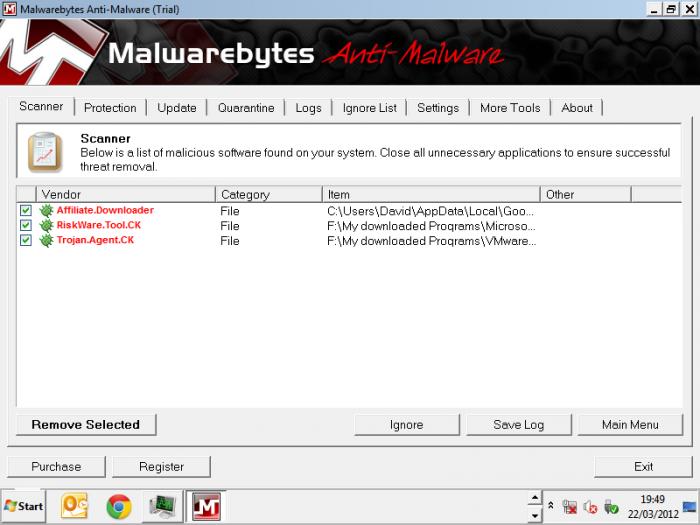Viewport: 700px width, 525px height.
Task: Click the muted volume tray icon
Action: tap(590, 507)
